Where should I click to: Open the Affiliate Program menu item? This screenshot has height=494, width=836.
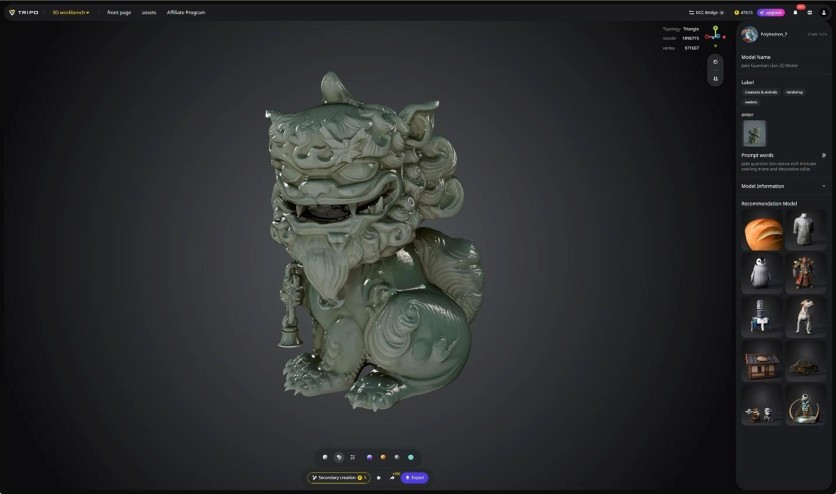click(185, 12)
